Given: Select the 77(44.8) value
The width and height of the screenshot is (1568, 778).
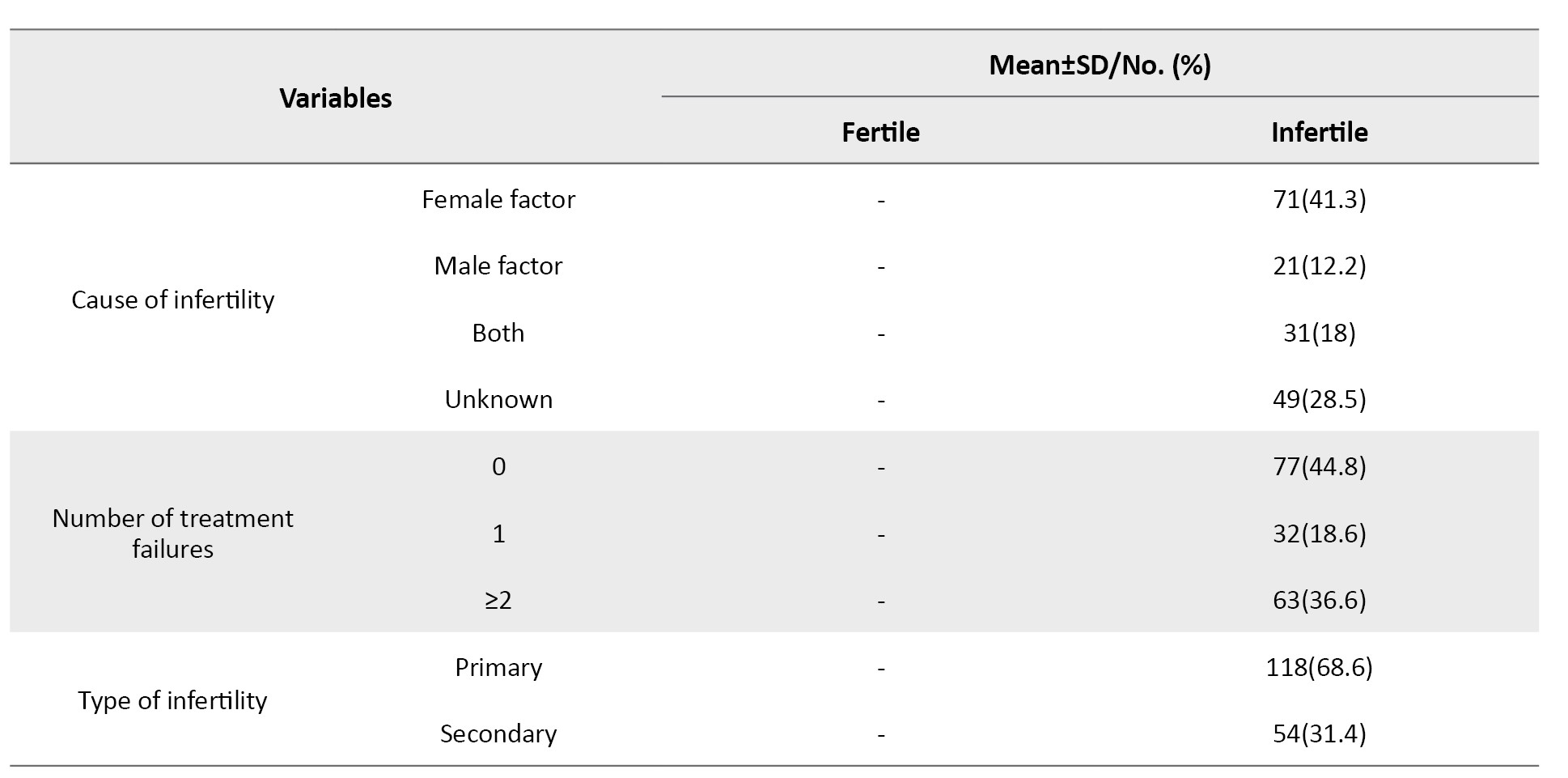Looking at the screenshot, I should (x=1319, y=466).
